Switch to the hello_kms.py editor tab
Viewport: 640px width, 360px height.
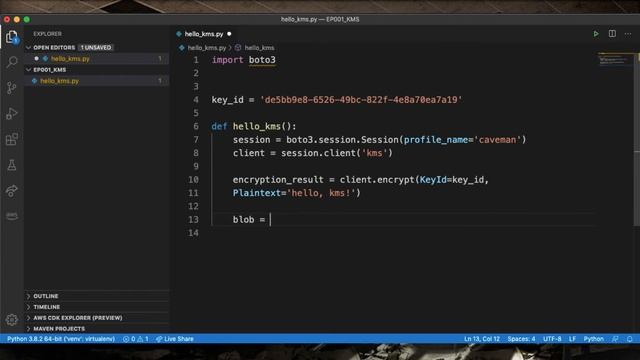pyautogui.click(x=204, y=34)
